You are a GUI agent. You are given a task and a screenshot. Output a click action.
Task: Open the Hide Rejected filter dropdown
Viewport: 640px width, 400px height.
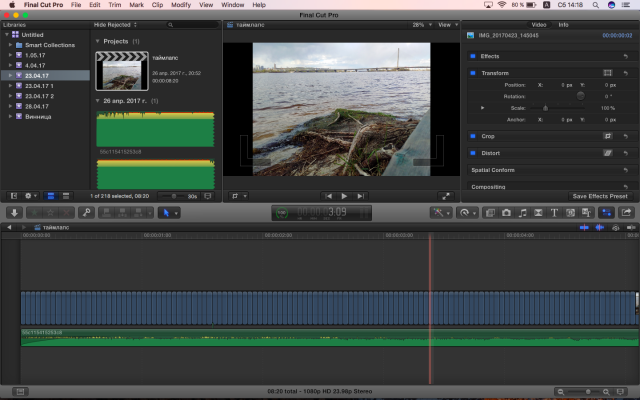click(115, 25)
